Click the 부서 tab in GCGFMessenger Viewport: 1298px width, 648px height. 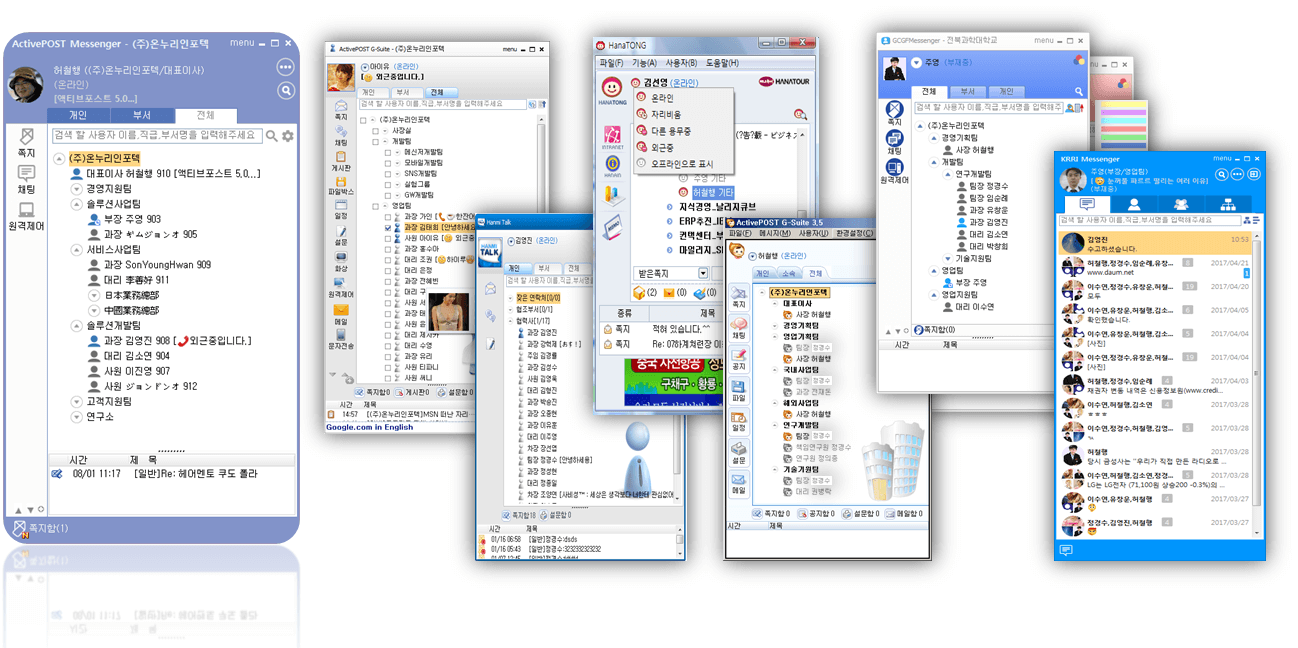tap(967, 91)
